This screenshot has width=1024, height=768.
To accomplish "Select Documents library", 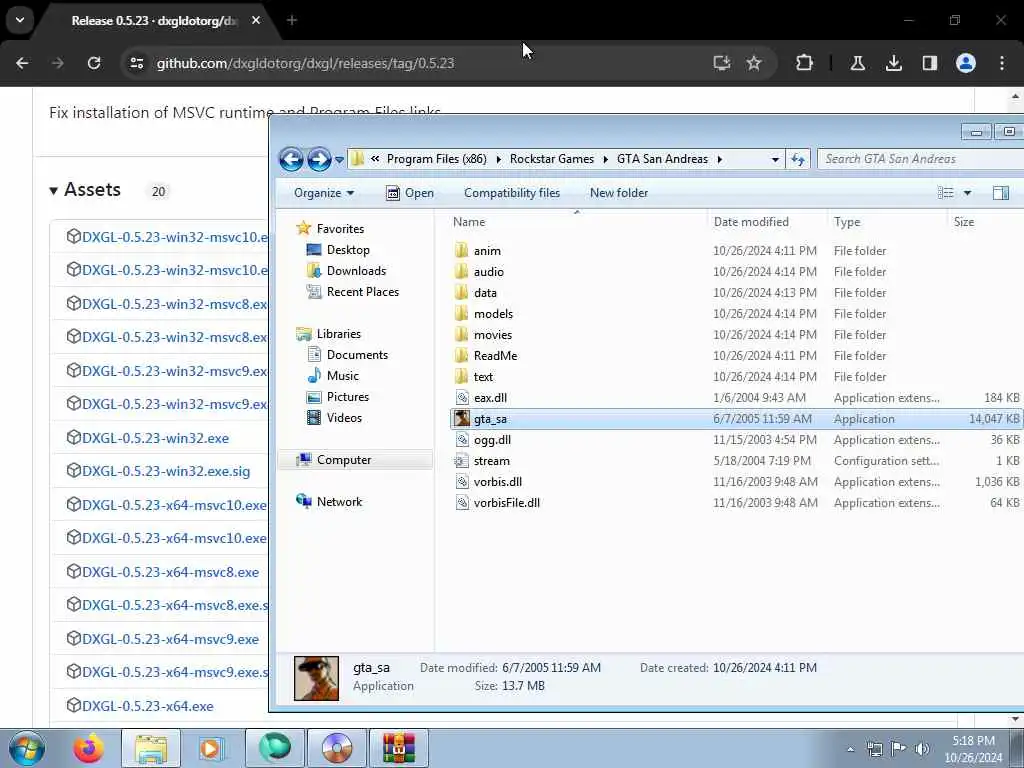I will pos(357,355).
